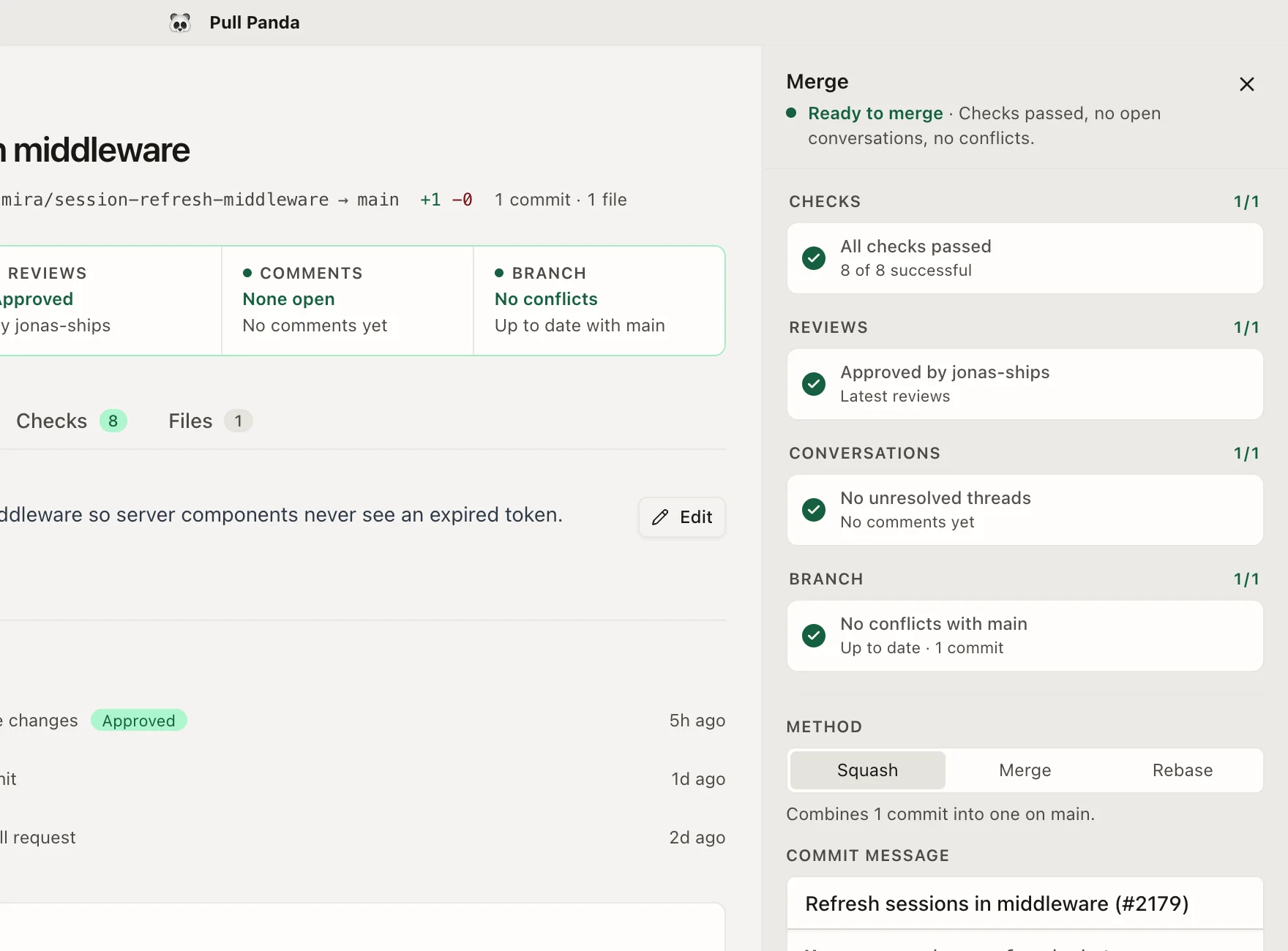This screenshot has width=1288, height=951.
Task: Edit the pull request description
Action: (682, 517)
